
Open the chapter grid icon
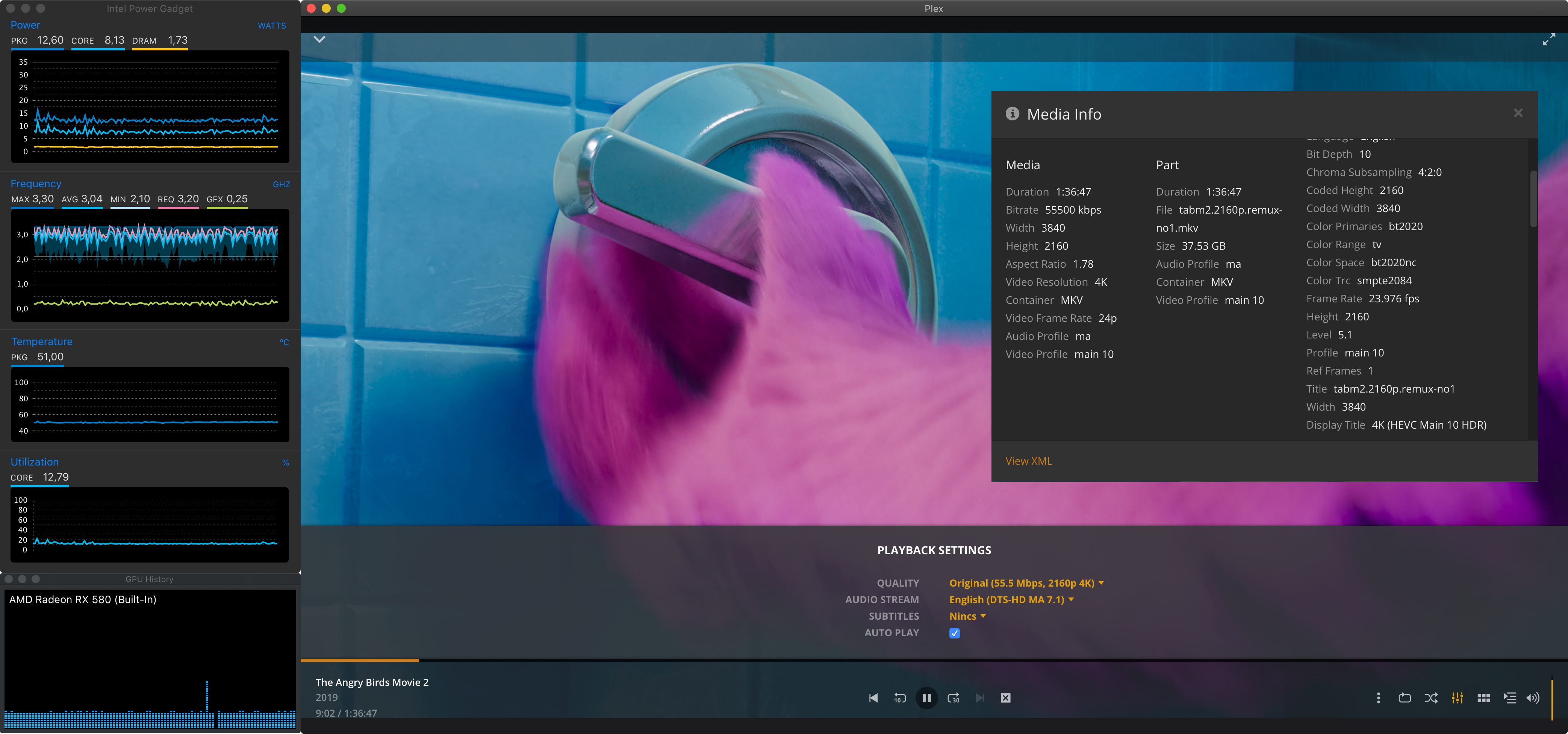[1483, 698]
